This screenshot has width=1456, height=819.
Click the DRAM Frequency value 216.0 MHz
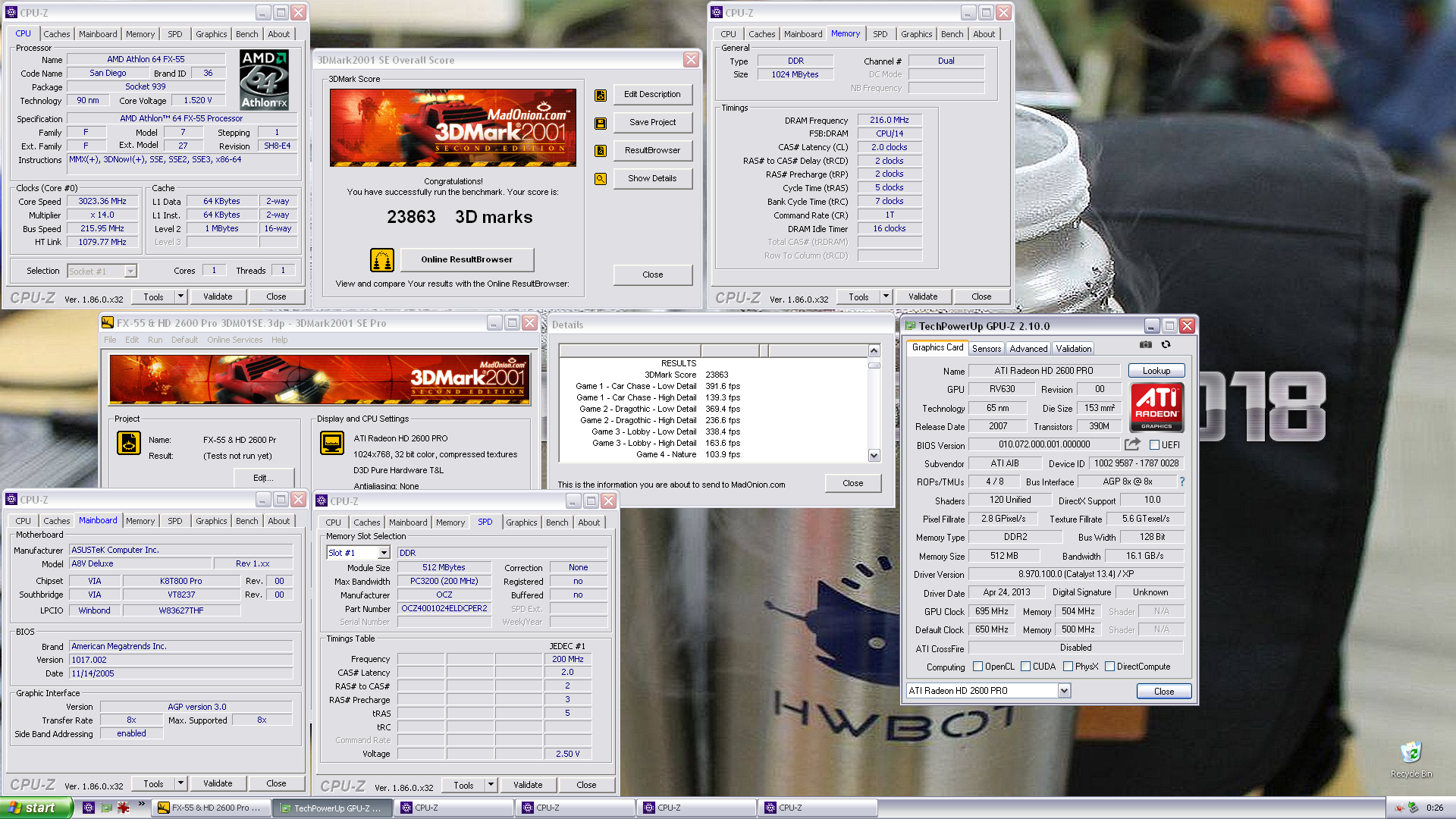pyautogui.click(x=890, y=120)
